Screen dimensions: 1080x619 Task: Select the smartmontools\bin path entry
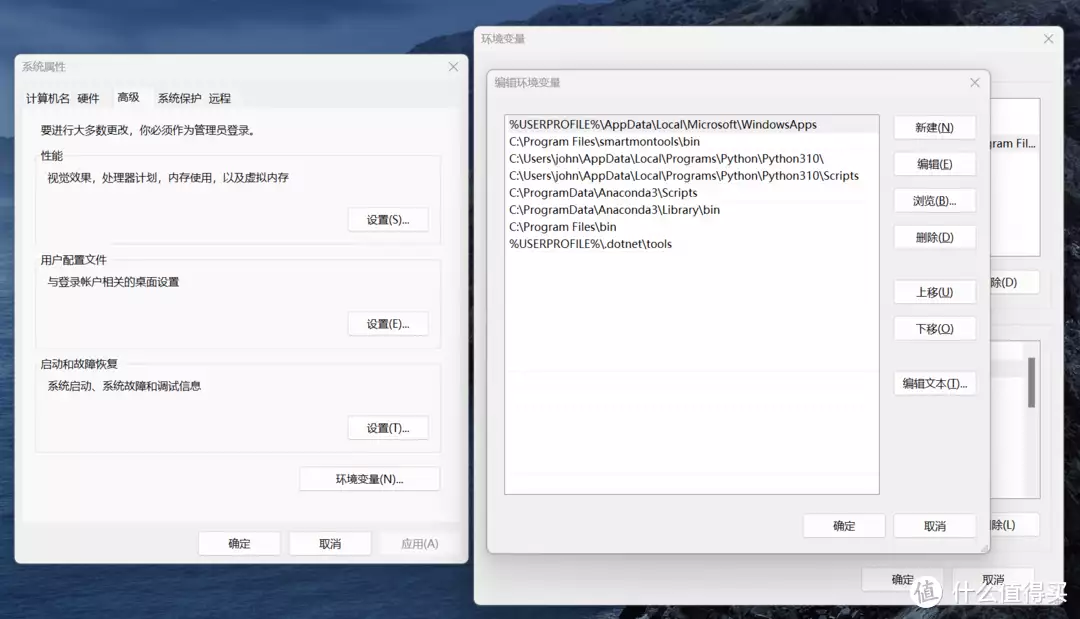[x=692, y=142]
